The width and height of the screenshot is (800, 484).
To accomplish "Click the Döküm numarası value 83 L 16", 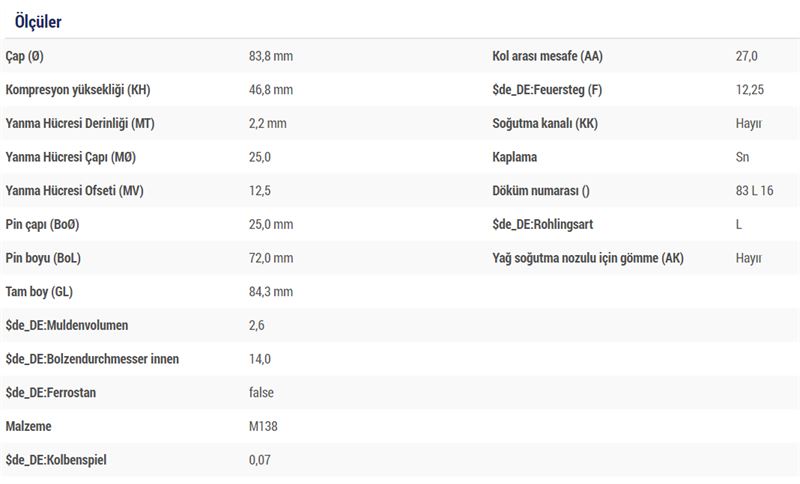I will 755,191.
